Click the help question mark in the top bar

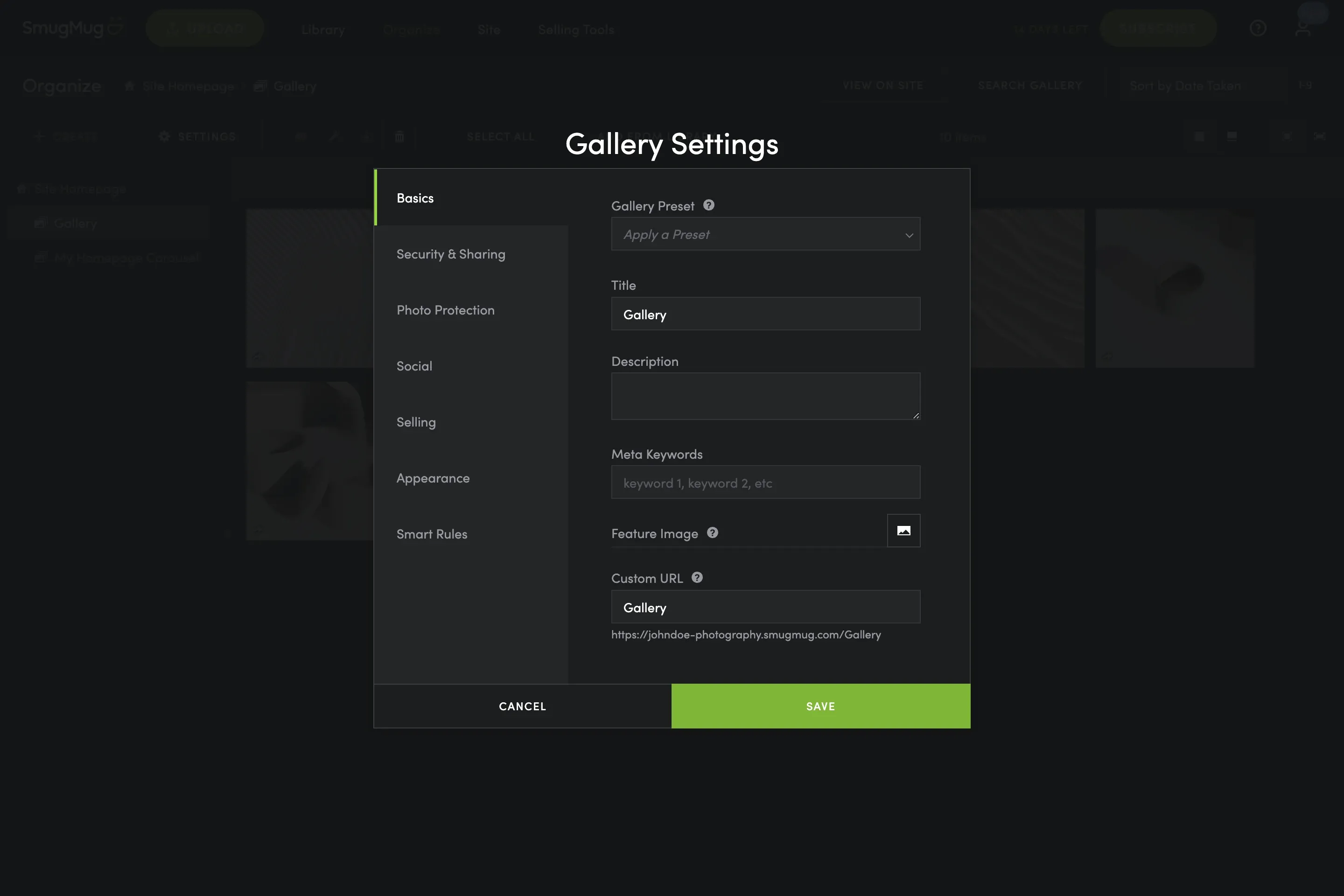[x=1257, y=28]
